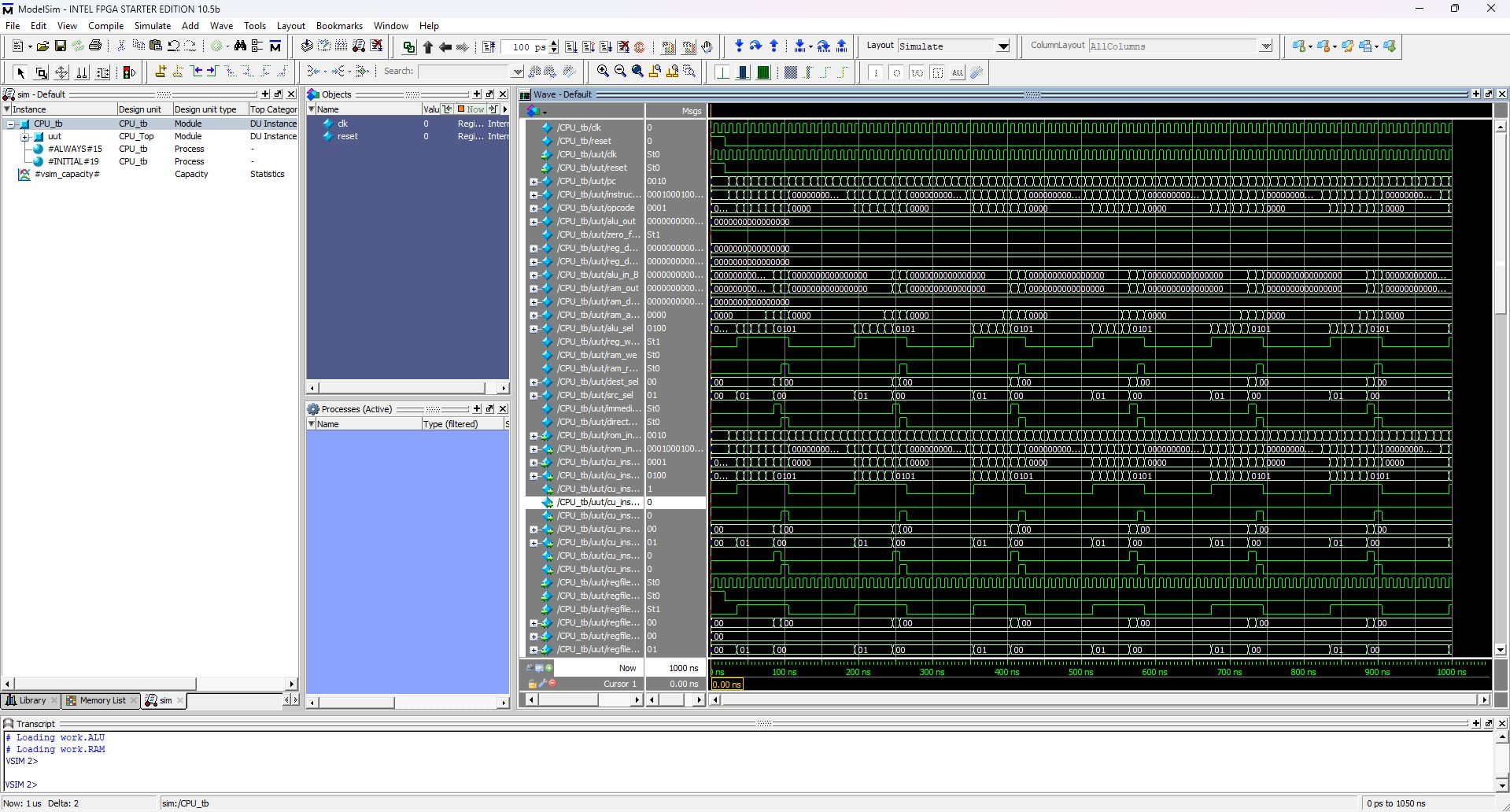Open the Bookmarks menu
Image resolution: width=1510 pixels, height=812 pixels.
tap(339, 25)
